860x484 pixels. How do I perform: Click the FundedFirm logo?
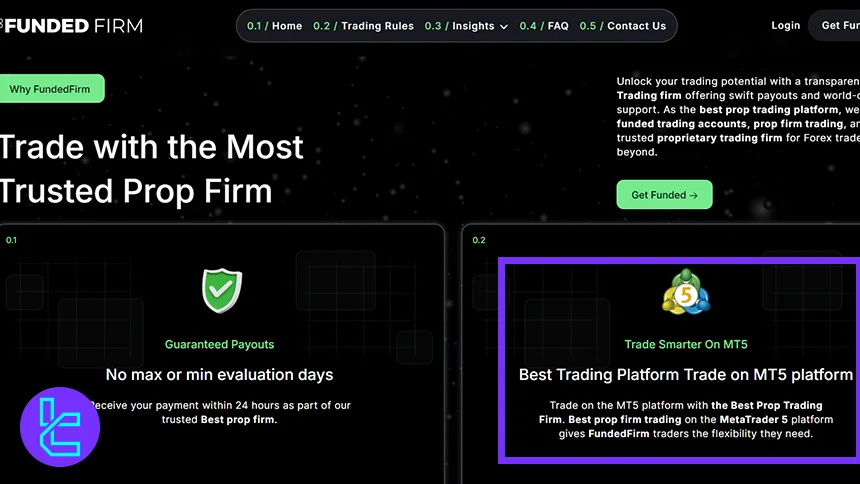71,26
